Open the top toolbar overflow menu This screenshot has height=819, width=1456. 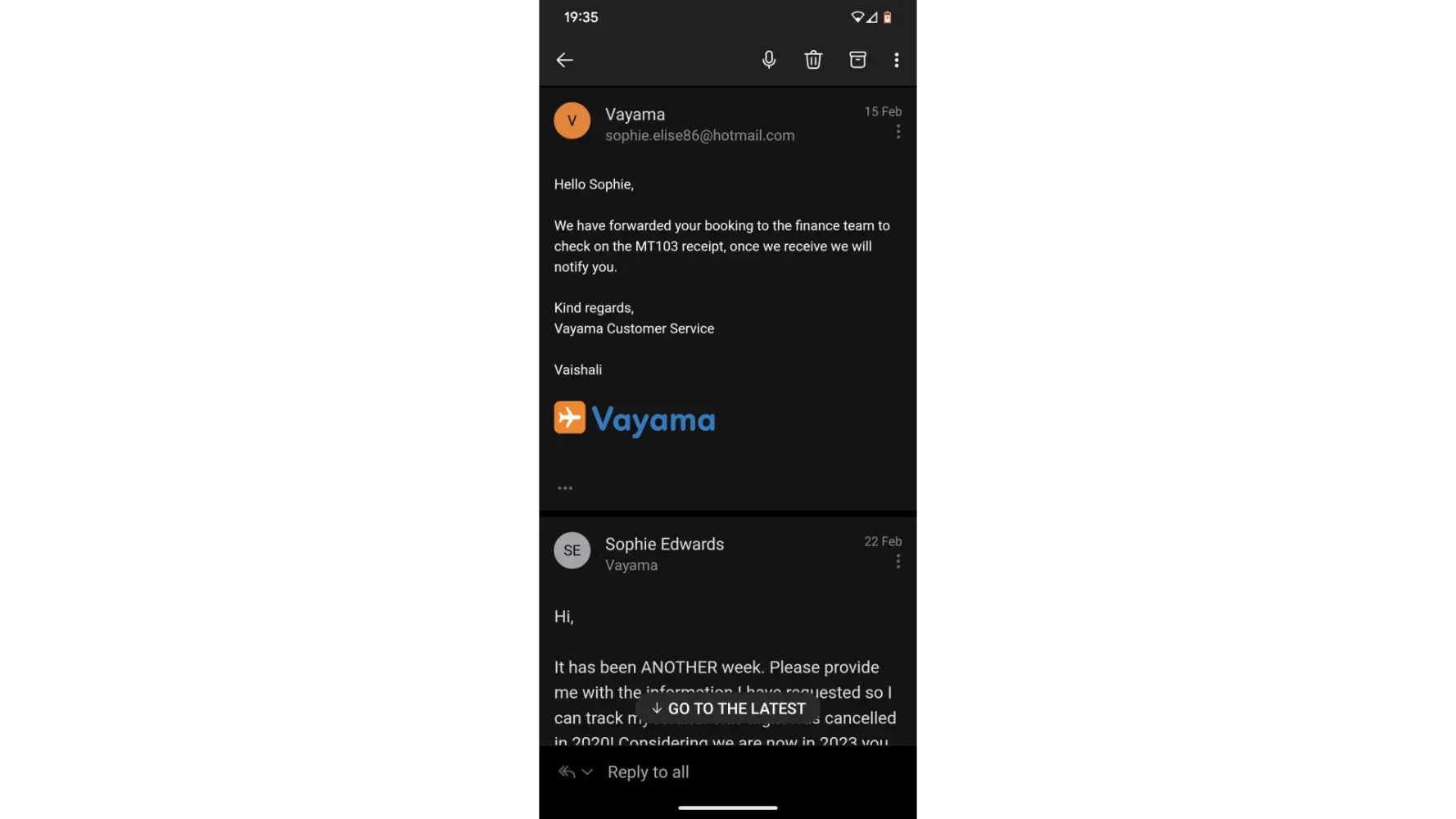[x=897, y=60]
